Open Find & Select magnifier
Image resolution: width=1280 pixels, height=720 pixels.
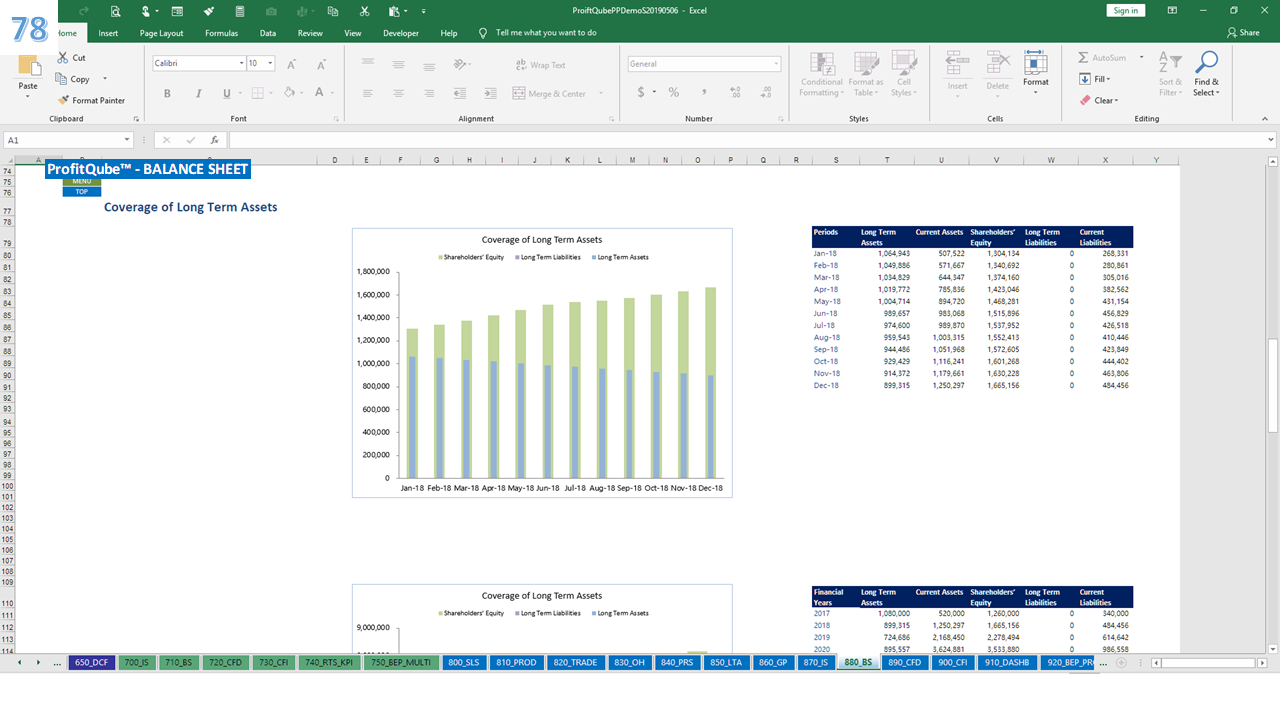(x=1206, y=76)
